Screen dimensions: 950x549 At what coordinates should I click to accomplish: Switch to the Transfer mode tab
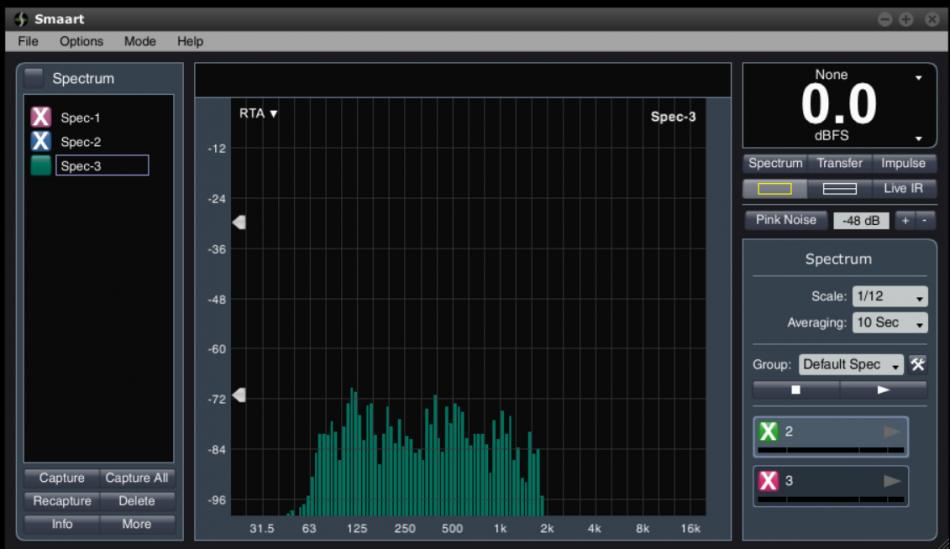(840, 163)
